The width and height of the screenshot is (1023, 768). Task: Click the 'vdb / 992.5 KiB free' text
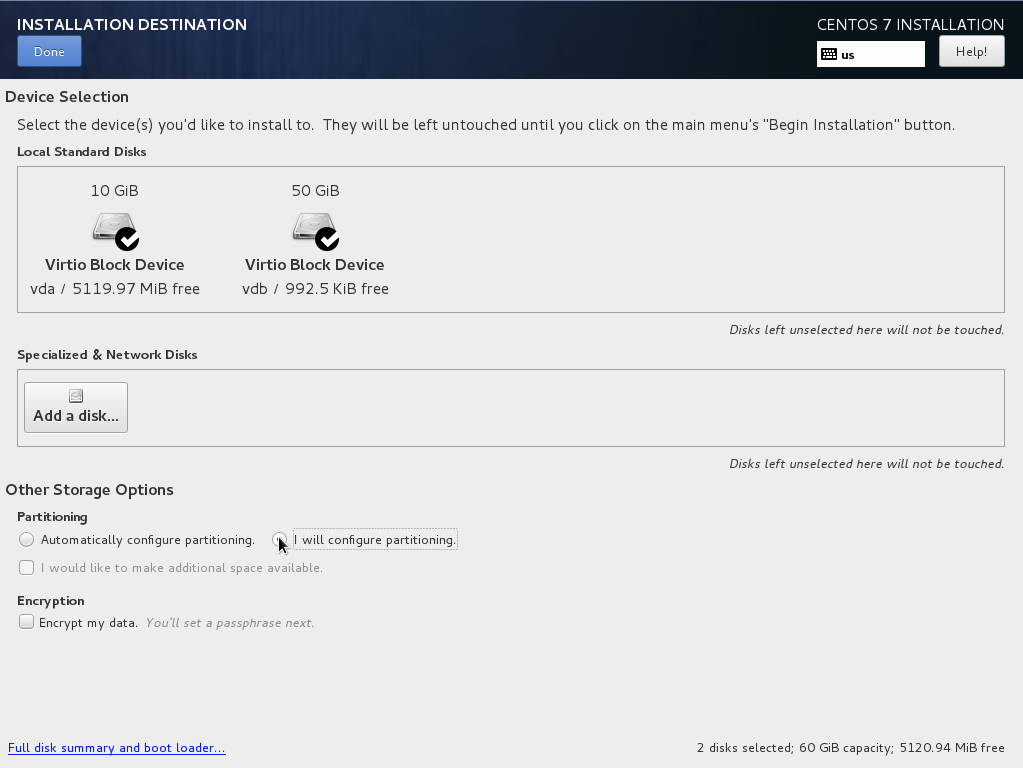tap(315, 288)
